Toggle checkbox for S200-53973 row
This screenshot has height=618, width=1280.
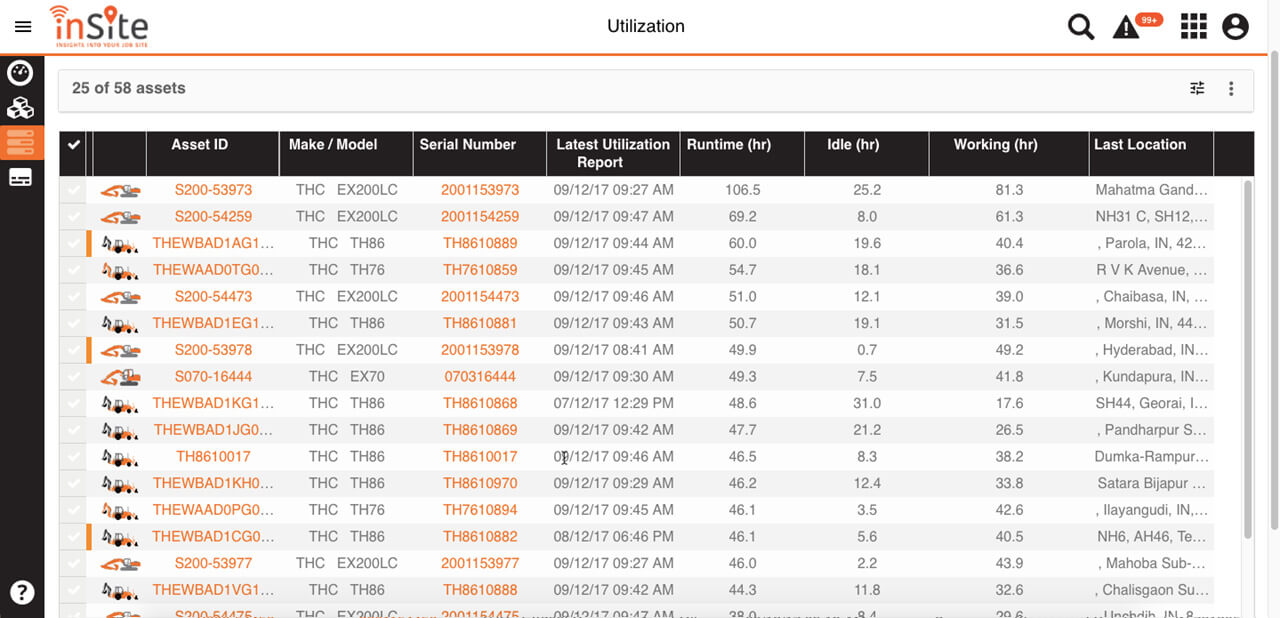[x=73, y=190]
